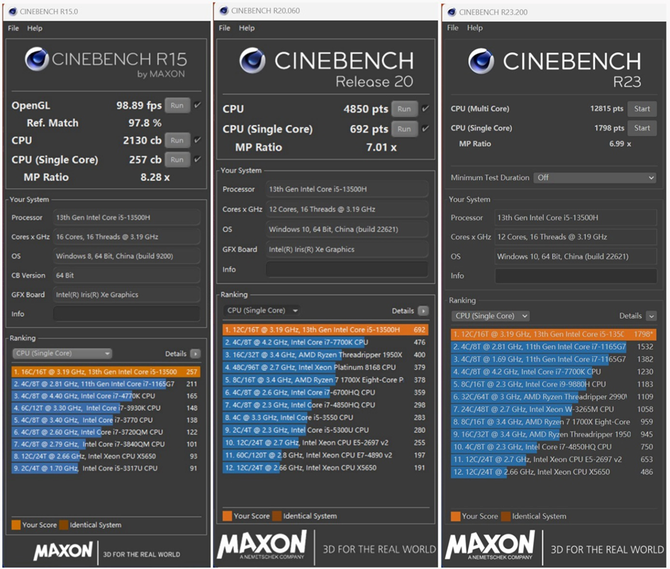Run the CPU test in R20
Screen dimensions: 670x569
tap(404, 109)
